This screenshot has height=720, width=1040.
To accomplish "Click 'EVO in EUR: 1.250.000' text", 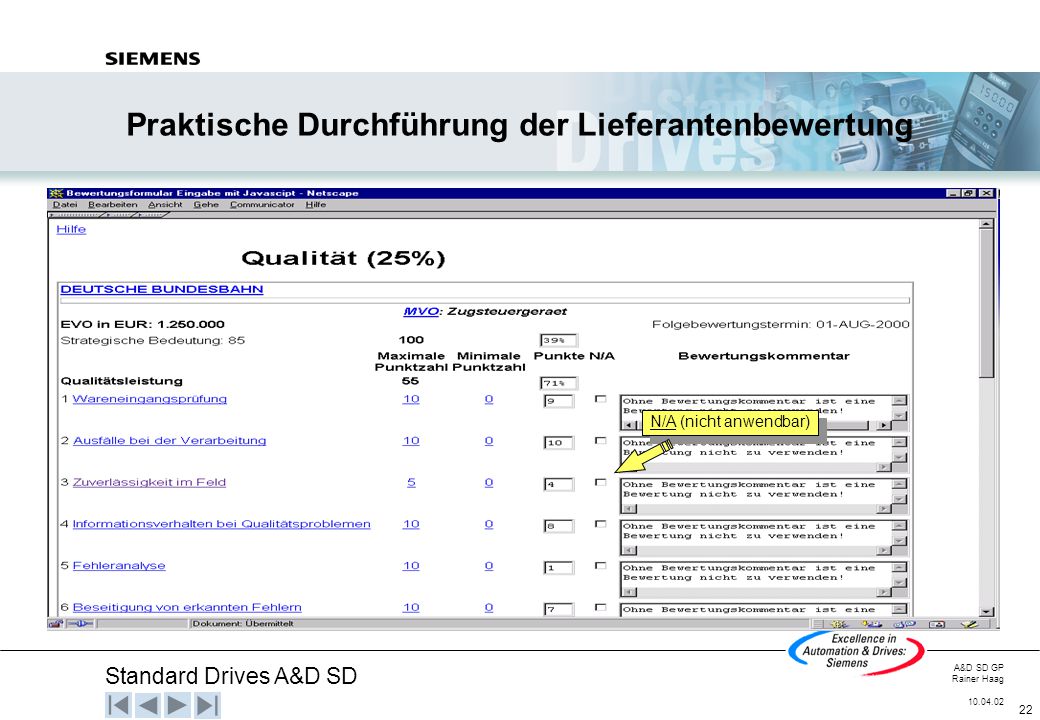I will click(143, 324).
